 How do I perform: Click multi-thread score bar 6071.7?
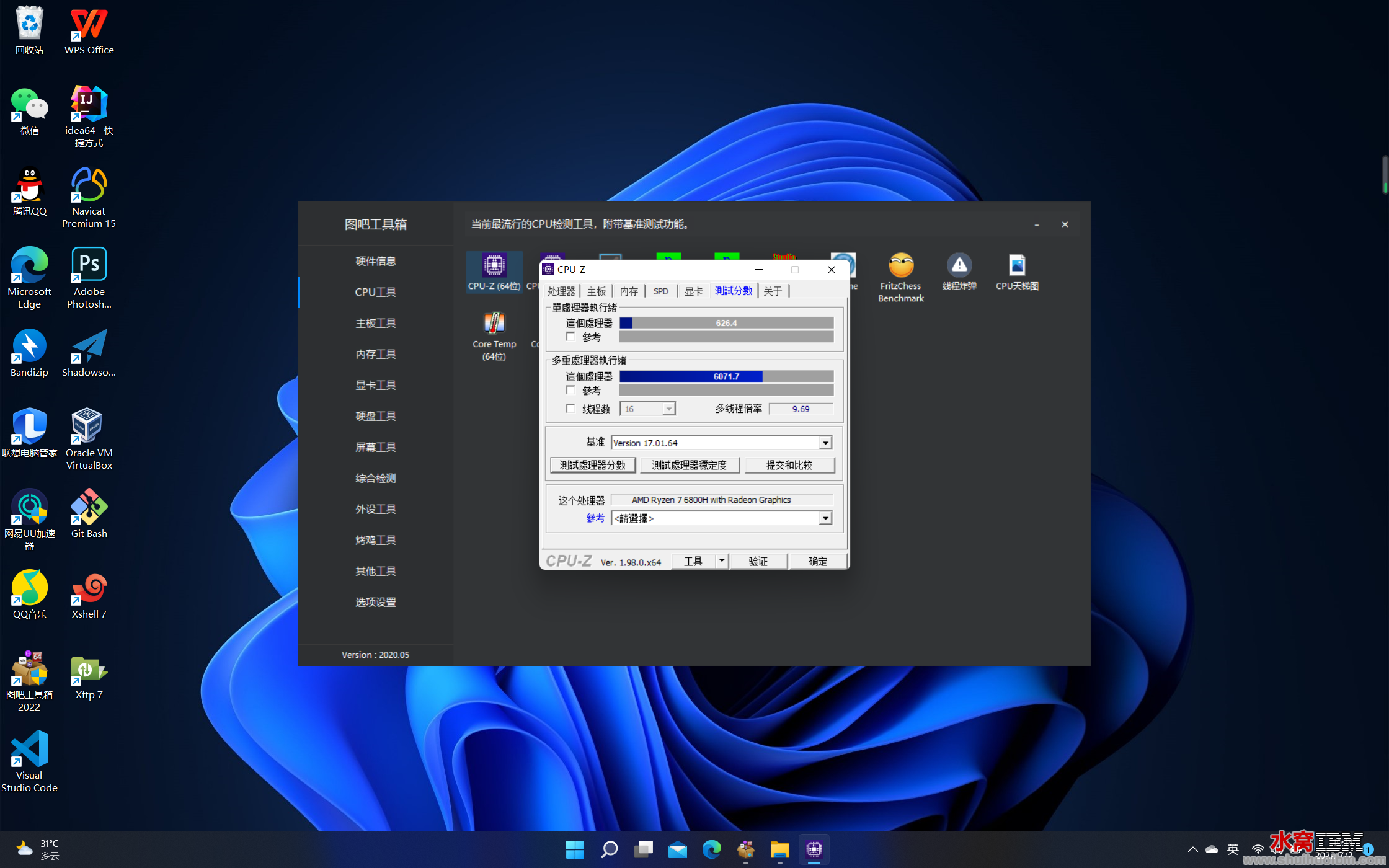coord(726,376)
